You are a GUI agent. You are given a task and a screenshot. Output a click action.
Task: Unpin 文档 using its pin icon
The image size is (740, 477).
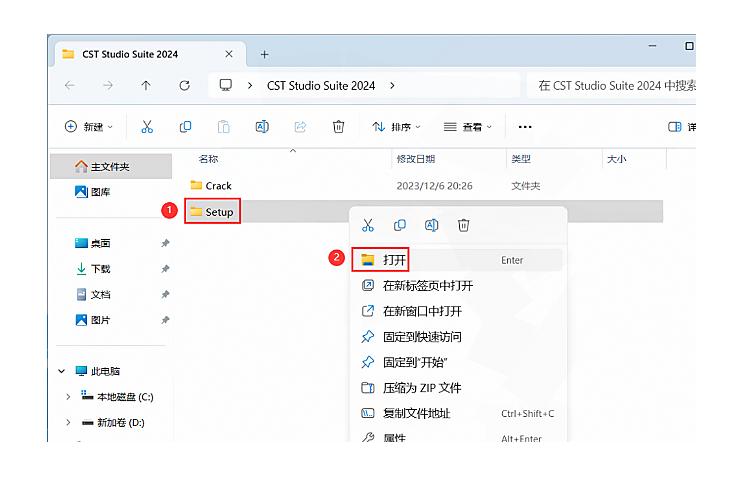(165, 294)
